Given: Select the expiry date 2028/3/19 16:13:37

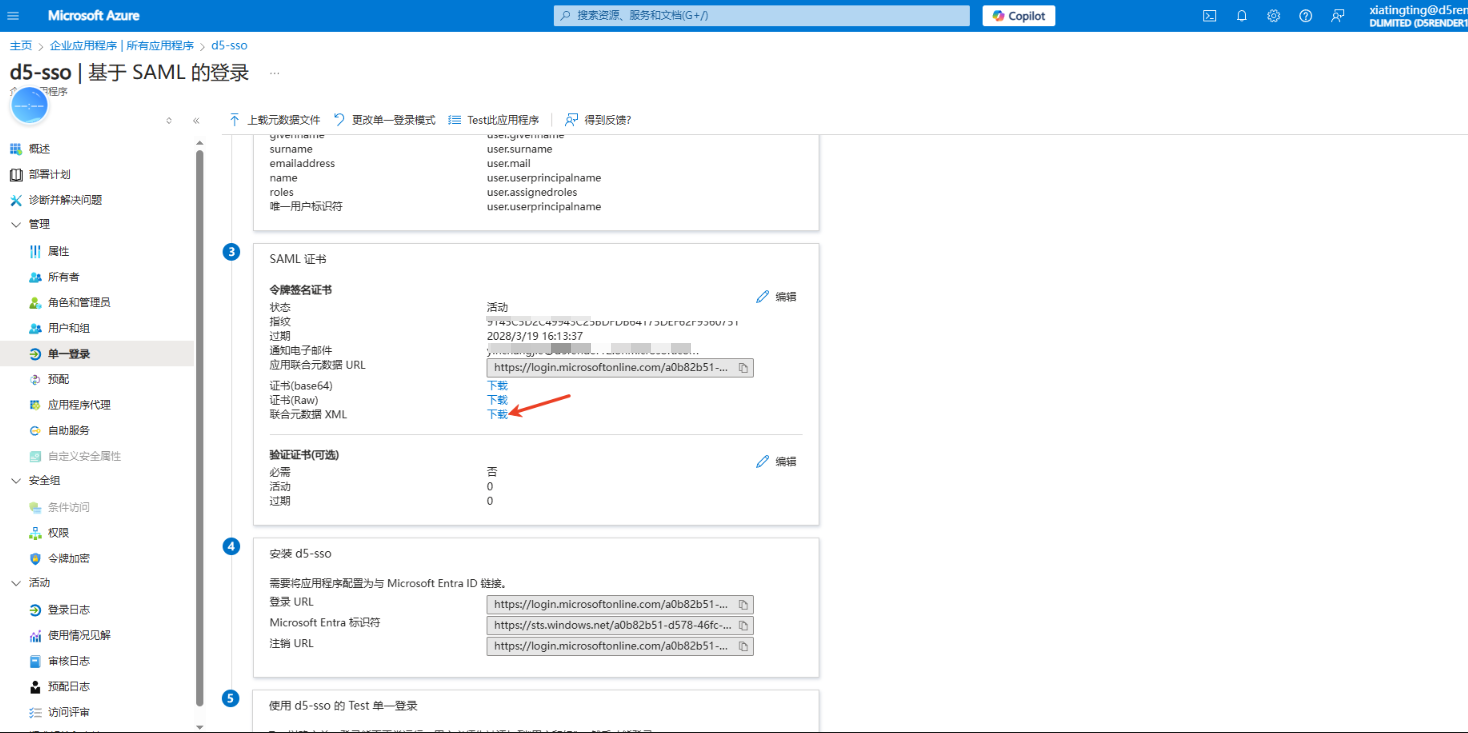Looking at the screenshot, I should (x=534, y=336).
